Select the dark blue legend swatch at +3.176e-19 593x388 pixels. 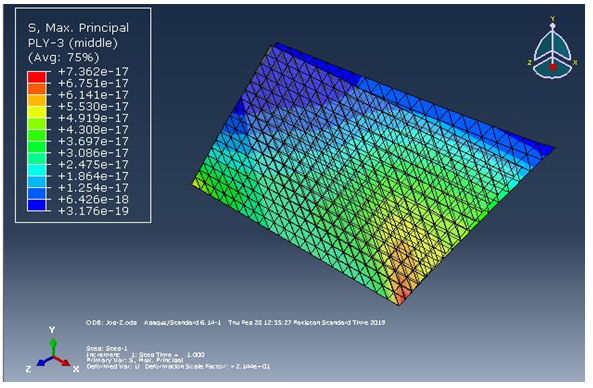pyautogui.click(x=37, y=205)
